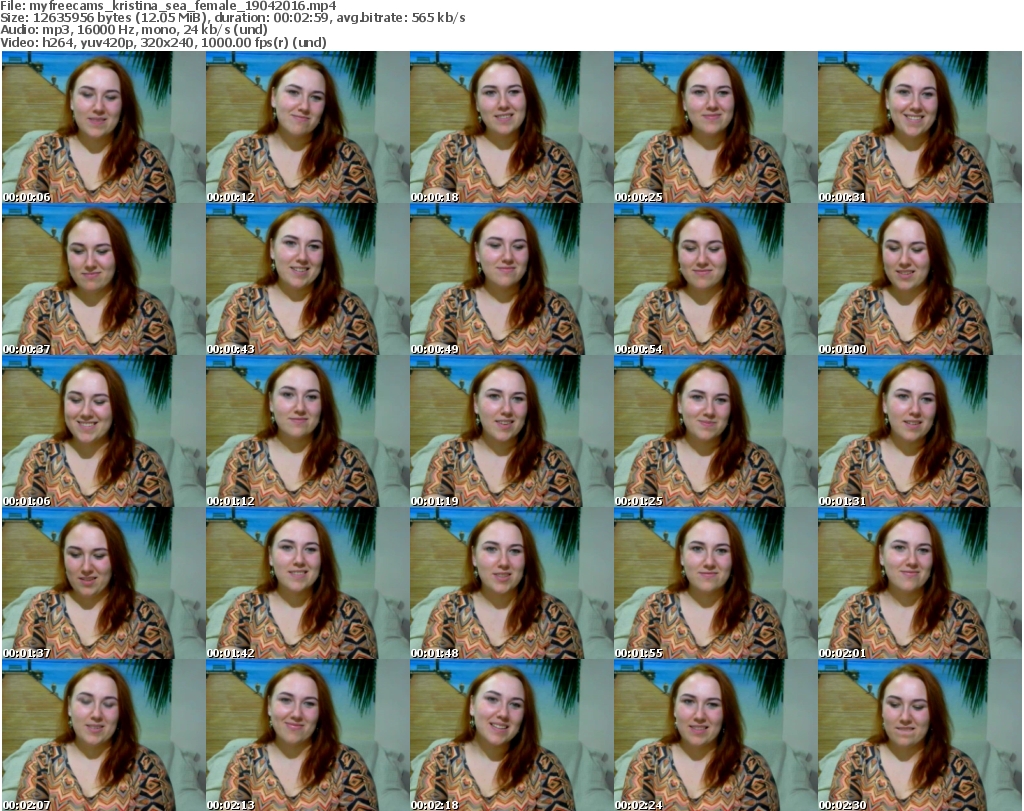Select the thumbnail at 00:01:42
Image resolution: width=1024 pixels, height=811 pixels.
click(x=308, y=583)
